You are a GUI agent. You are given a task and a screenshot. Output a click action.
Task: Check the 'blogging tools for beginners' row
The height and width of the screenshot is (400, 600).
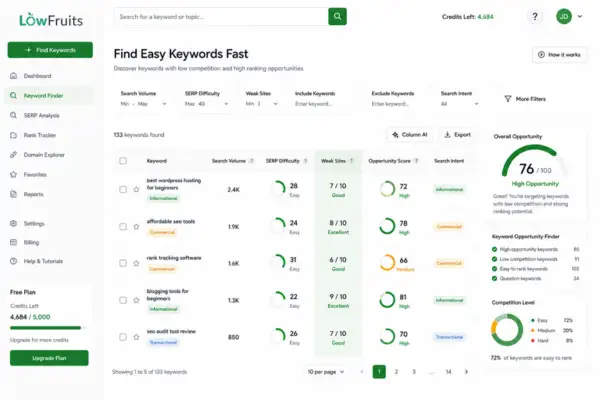click(123, 300)
